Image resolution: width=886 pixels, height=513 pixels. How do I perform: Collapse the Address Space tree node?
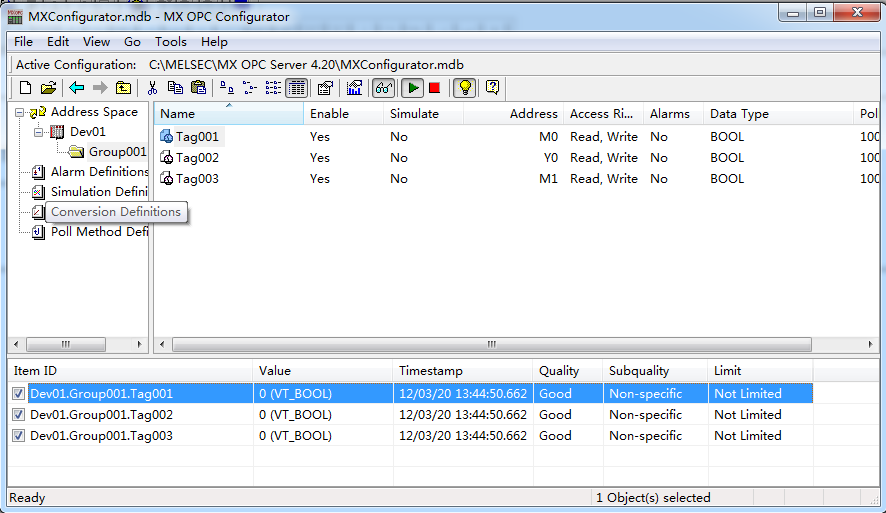[19, 112]
